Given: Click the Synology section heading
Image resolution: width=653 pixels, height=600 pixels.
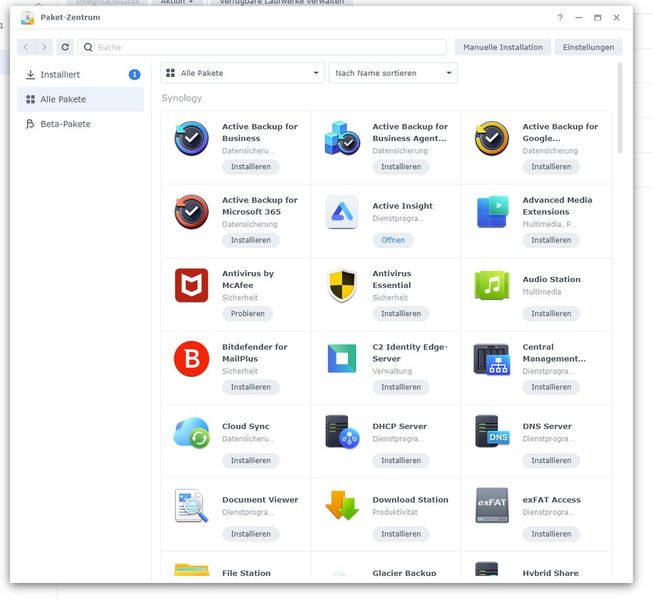Looking at the screenshot, I should point(182,98).
